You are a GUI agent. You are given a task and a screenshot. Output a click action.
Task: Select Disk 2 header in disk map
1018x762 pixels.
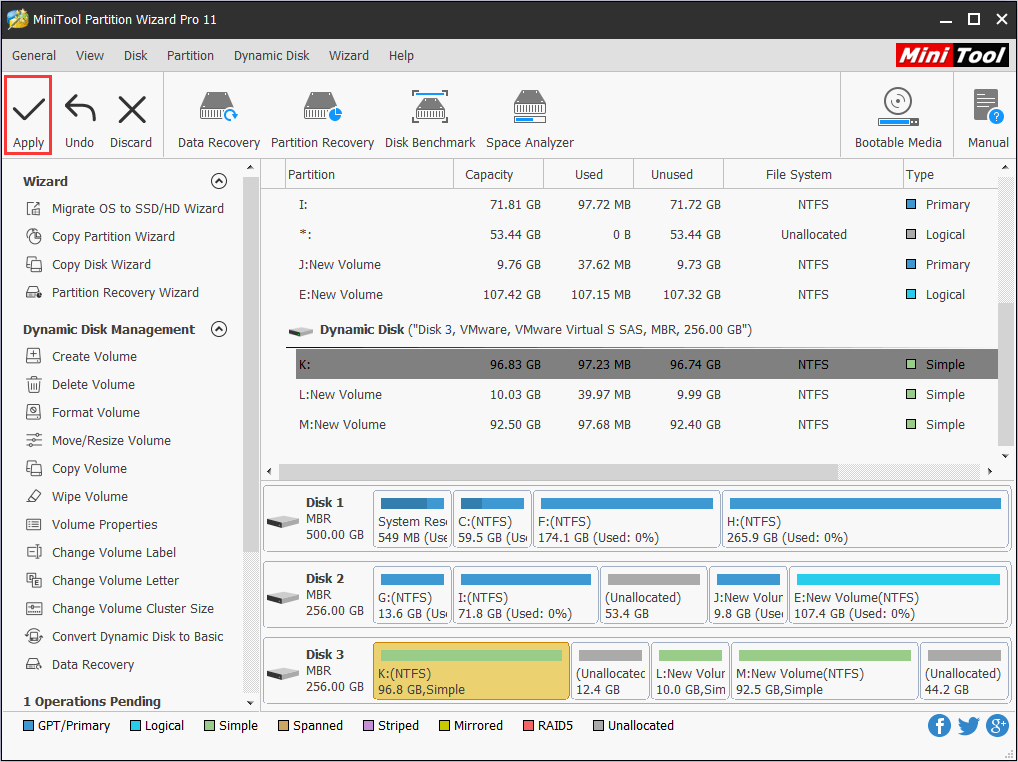point(319,595)
